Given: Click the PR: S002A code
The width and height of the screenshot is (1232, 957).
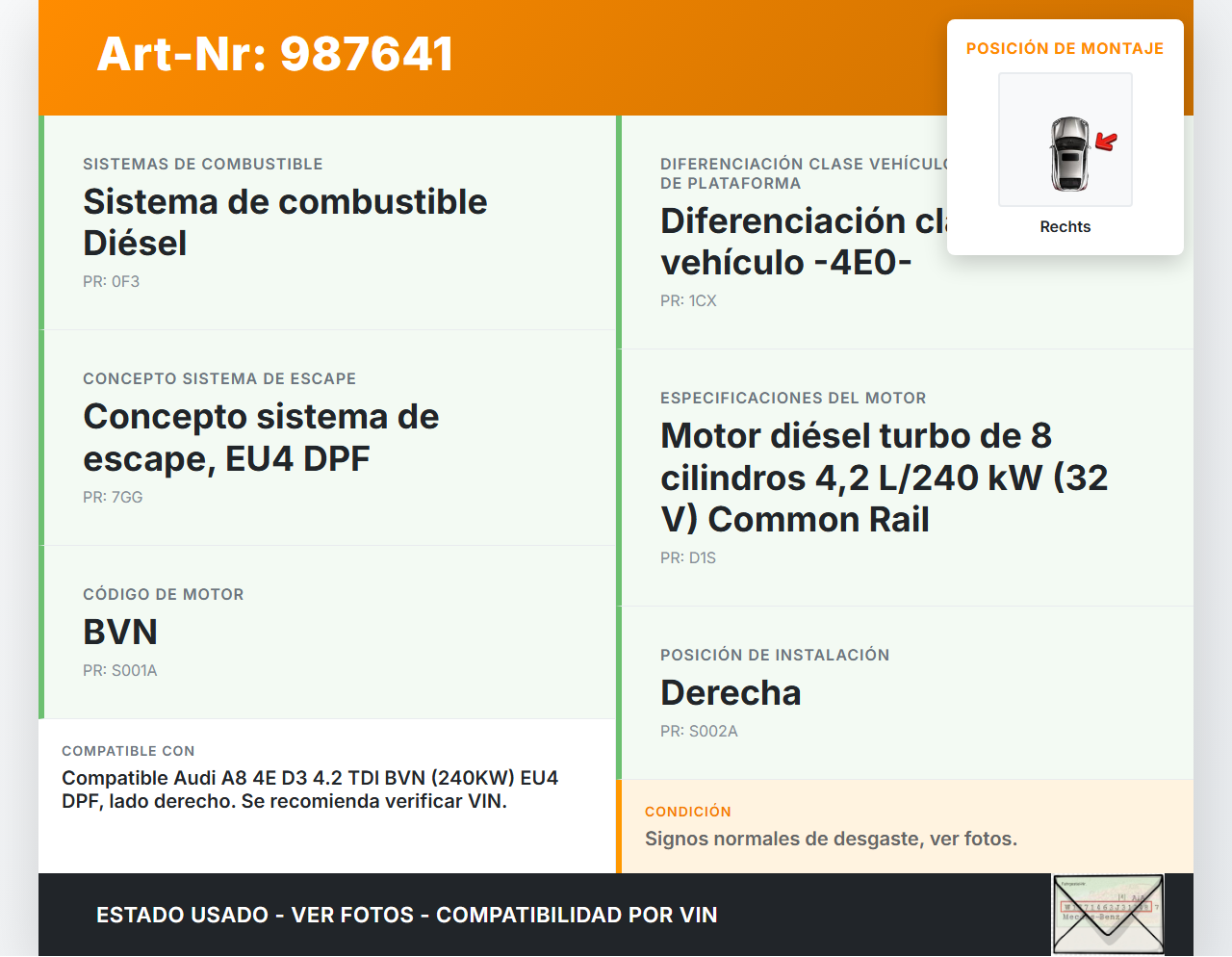Looking at the screenshot, I should (x=699, y=732).
